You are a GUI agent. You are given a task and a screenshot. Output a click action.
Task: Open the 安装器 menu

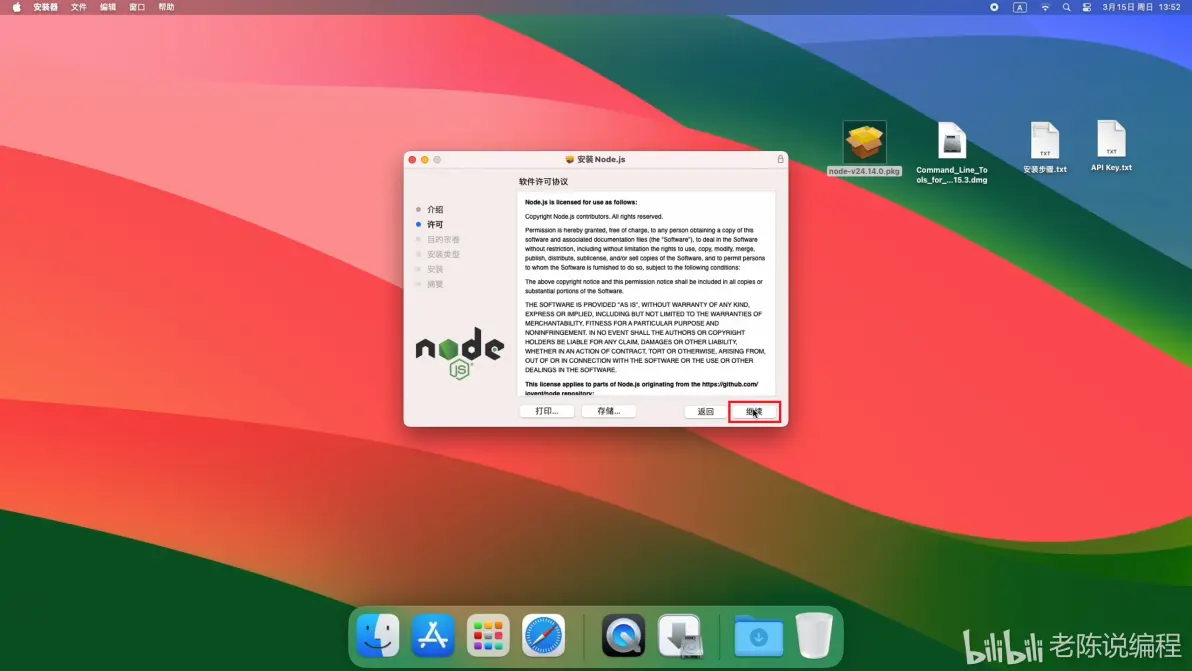(46, 7)
